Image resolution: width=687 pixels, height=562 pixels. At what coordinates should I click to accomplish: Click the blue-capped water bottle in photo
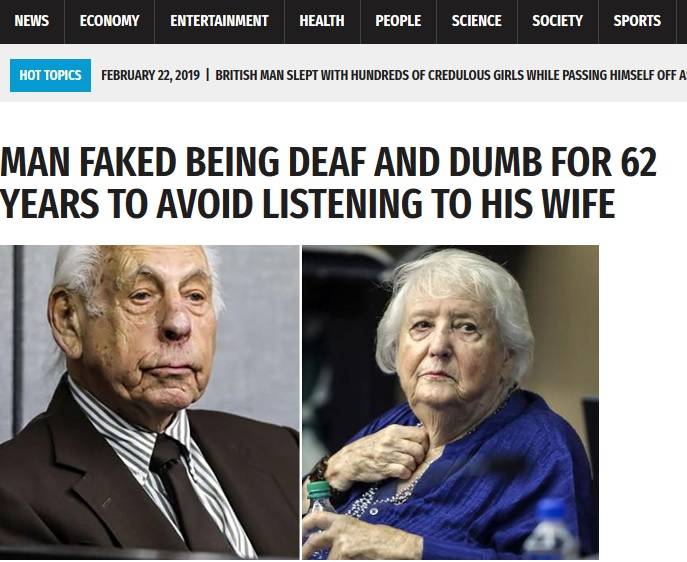pos(551,529)
